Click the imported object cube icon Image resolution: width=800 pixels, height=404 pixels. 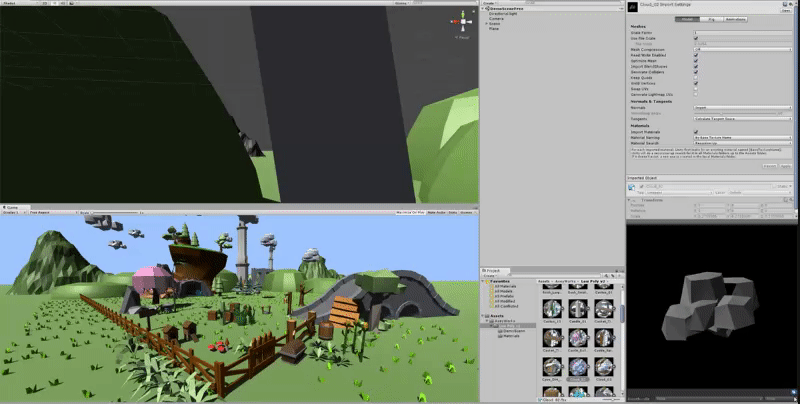[x=632, y=187]
